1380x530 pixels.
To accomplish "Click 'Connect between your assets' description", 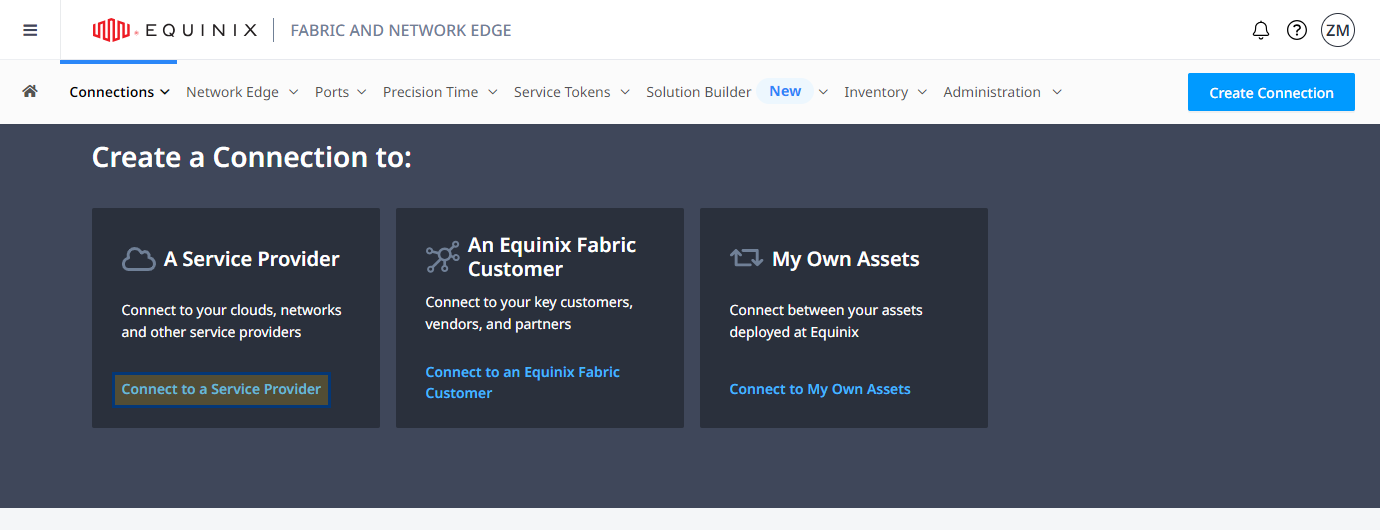I will click(x=826, y=321).
